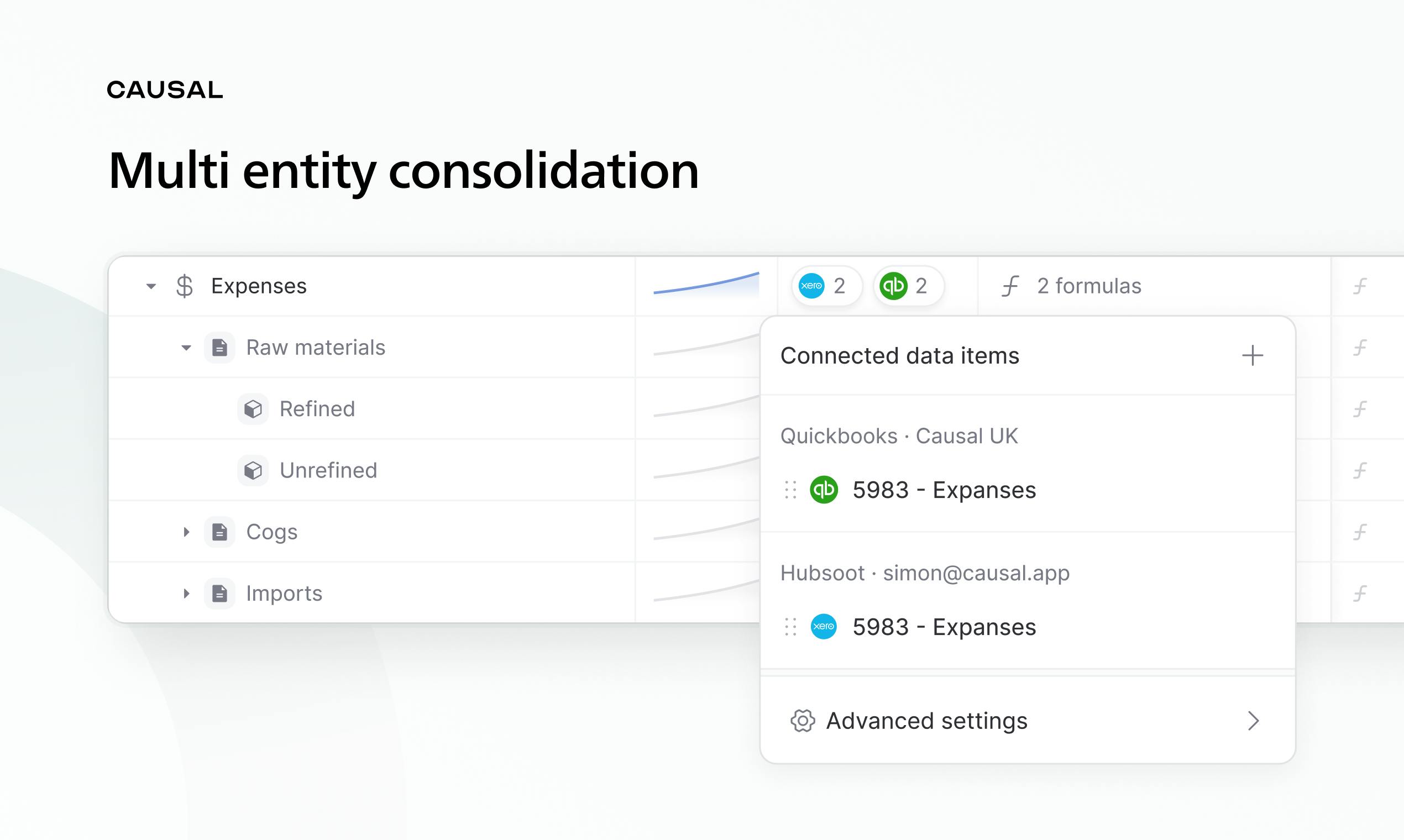Click the CAUSAL logo
The width and height of the screenshot is (1404, 840).
(x=165, y=90)
